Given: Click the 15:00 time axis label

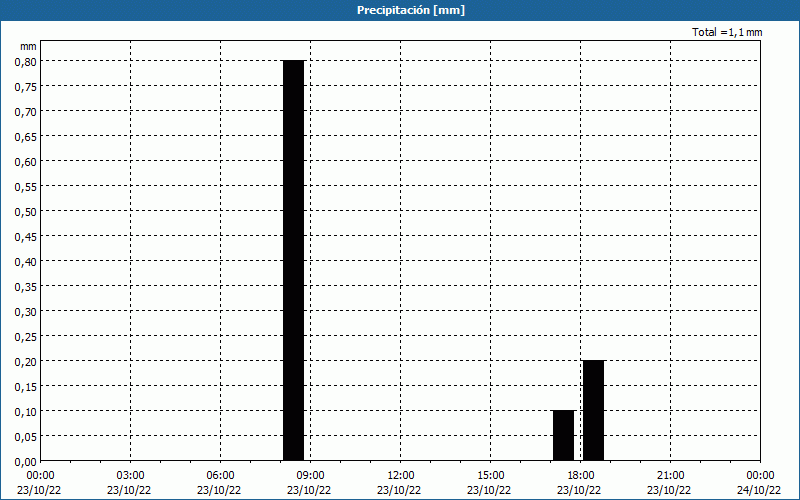Looking at the screenshot, I should (x=490, y=475).
